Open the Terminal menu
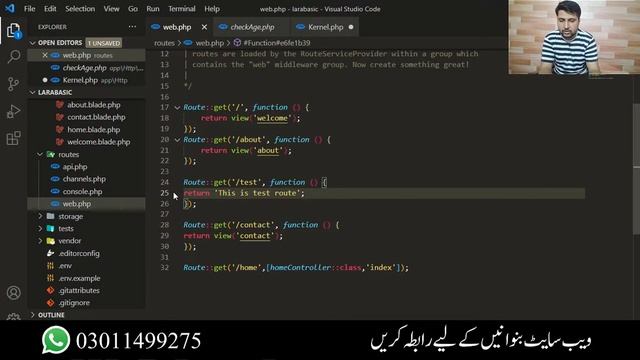Screen dimensions: 640x360 pos(182,9)
